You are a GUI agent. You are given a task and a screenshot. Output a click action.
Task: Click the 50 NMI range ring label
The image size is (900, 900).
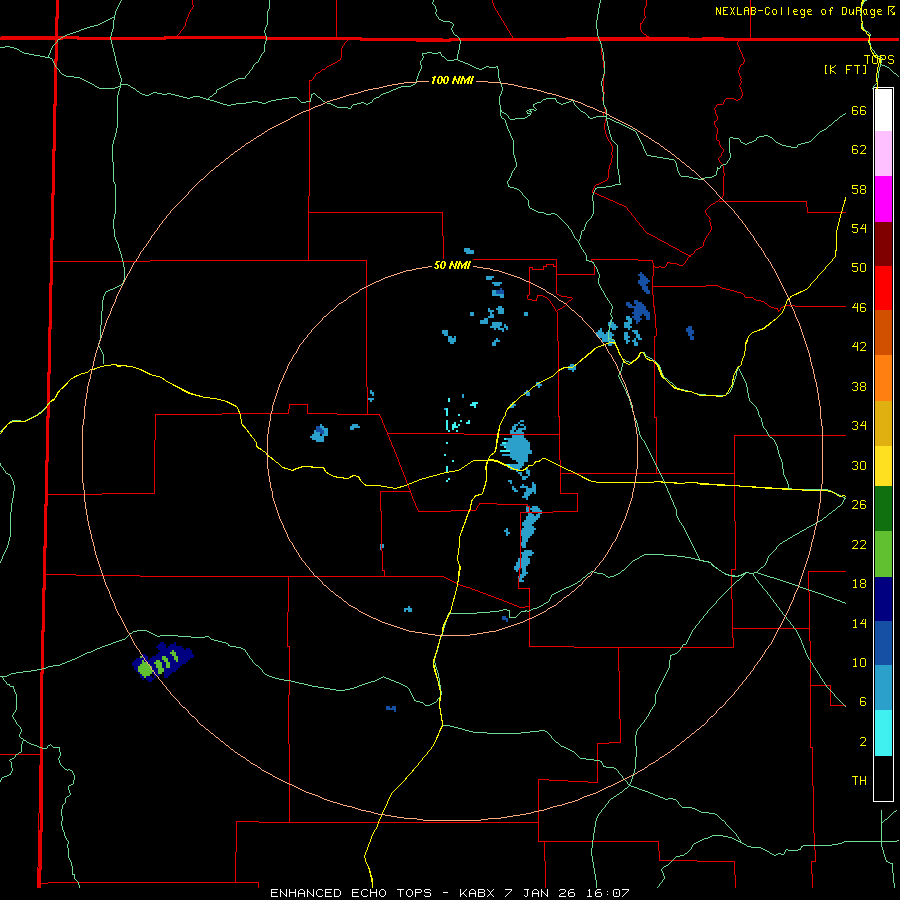[452, 265]
